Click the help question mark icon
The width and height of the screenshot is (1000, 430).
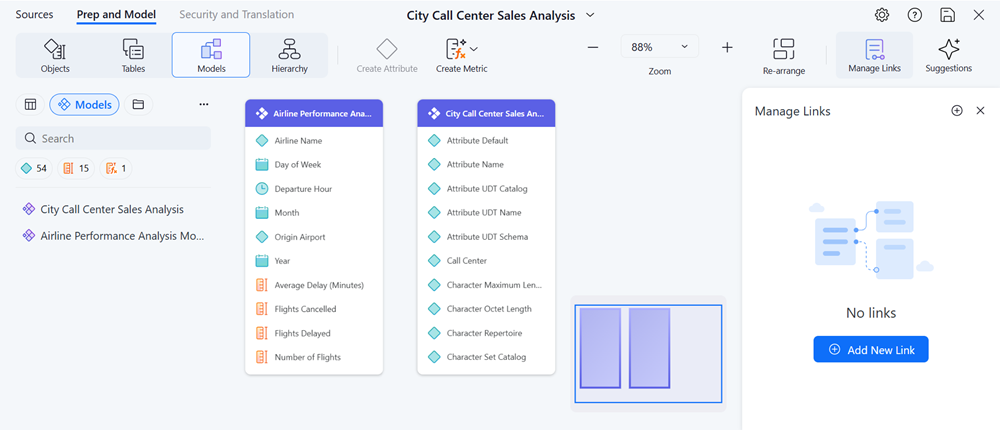(x=914, y=15)
